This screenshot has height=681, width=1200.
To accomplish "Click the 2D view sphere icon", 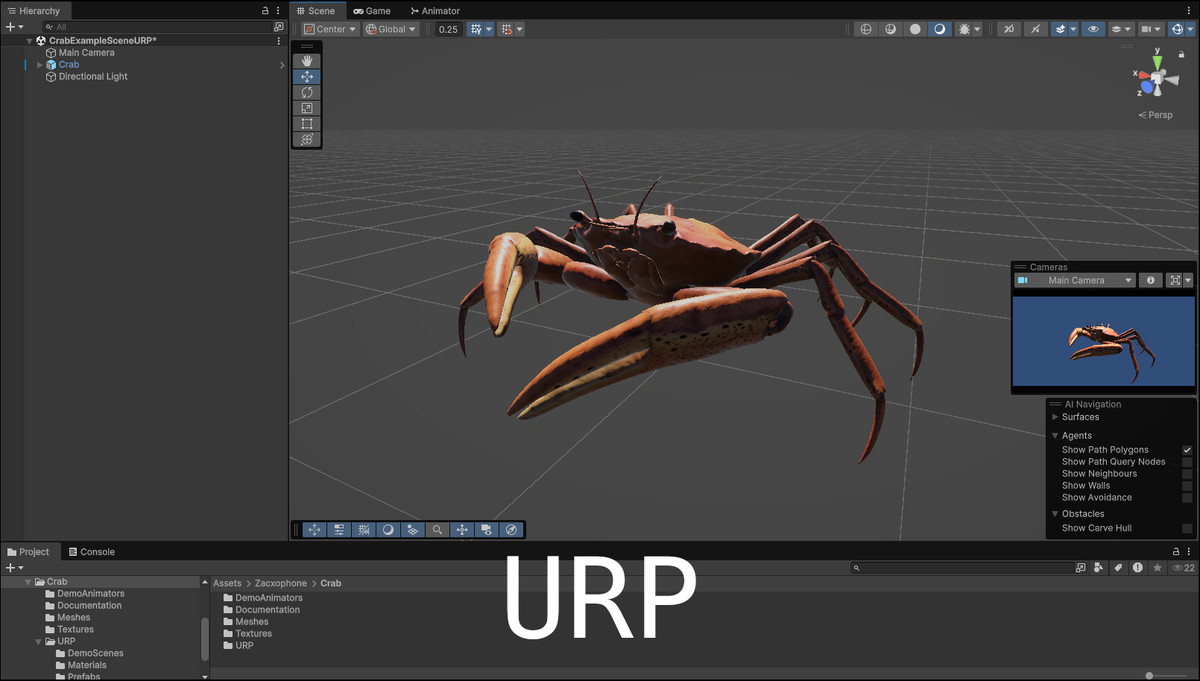I will (x=866, y=29).
